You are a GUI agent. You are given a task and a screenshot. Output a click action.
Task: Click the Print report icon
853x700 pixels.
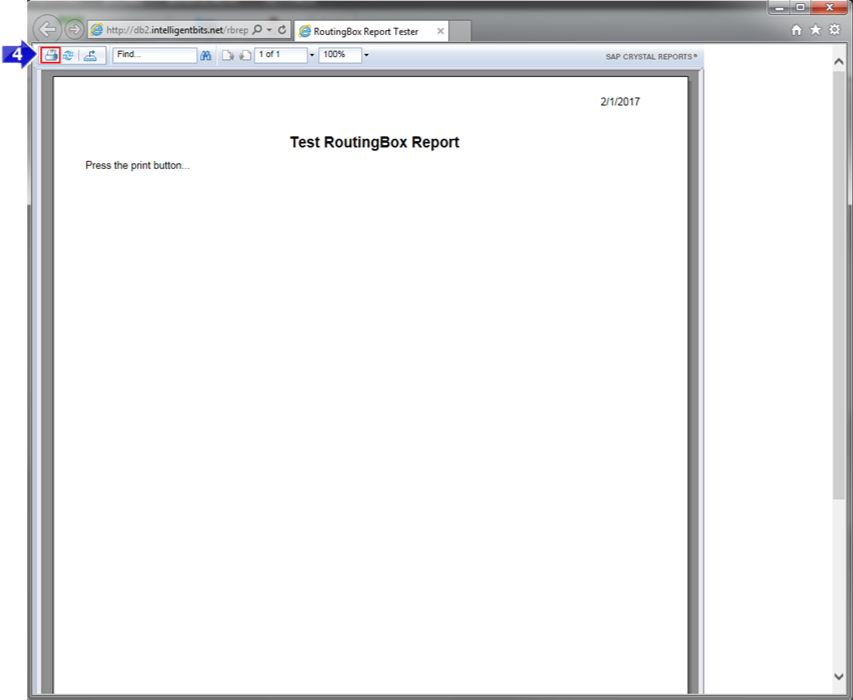pyautogui.click(x=51, y=55)
